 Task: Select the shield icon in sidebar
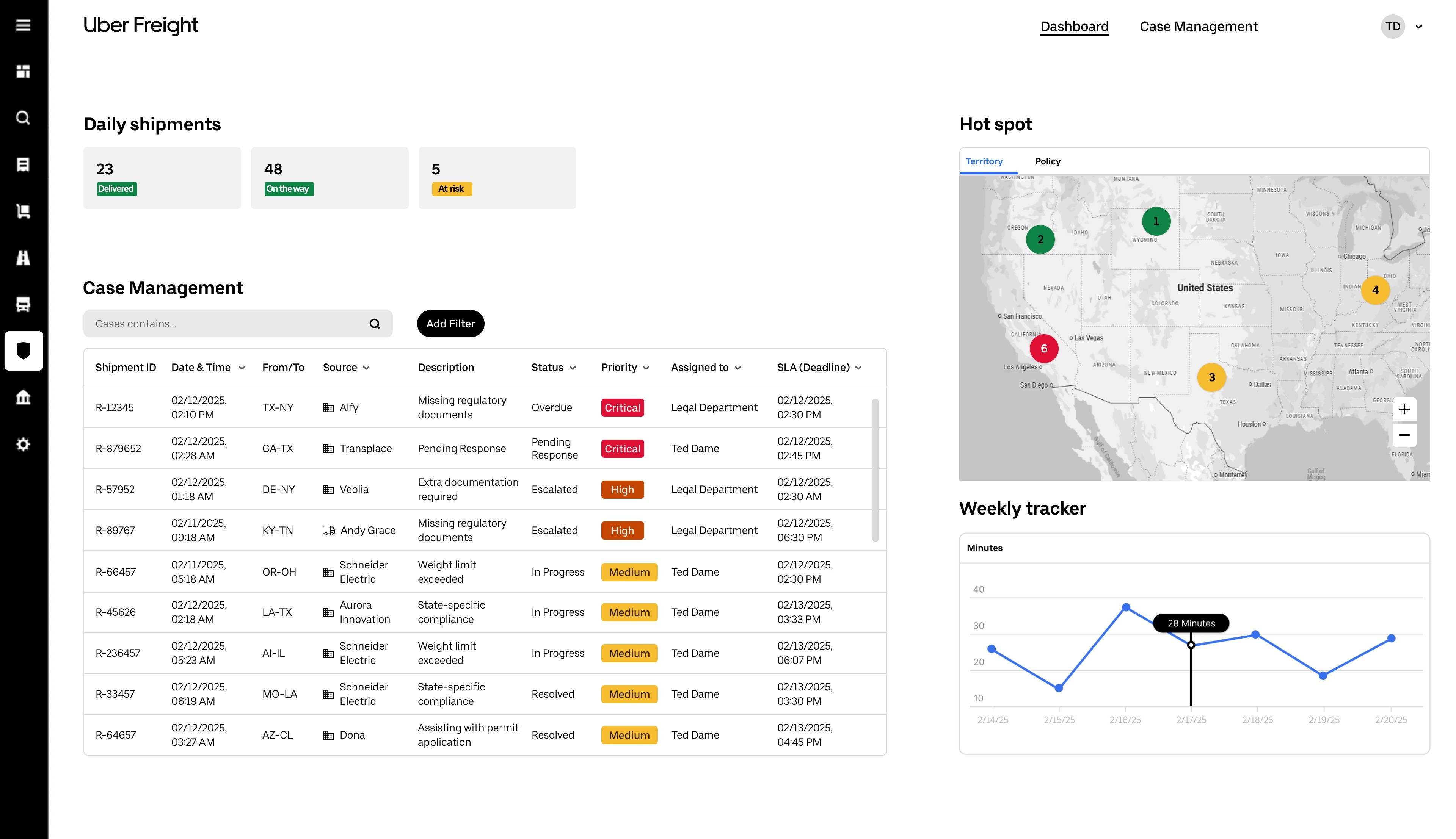pyautogui.click(x=24, y=351)
